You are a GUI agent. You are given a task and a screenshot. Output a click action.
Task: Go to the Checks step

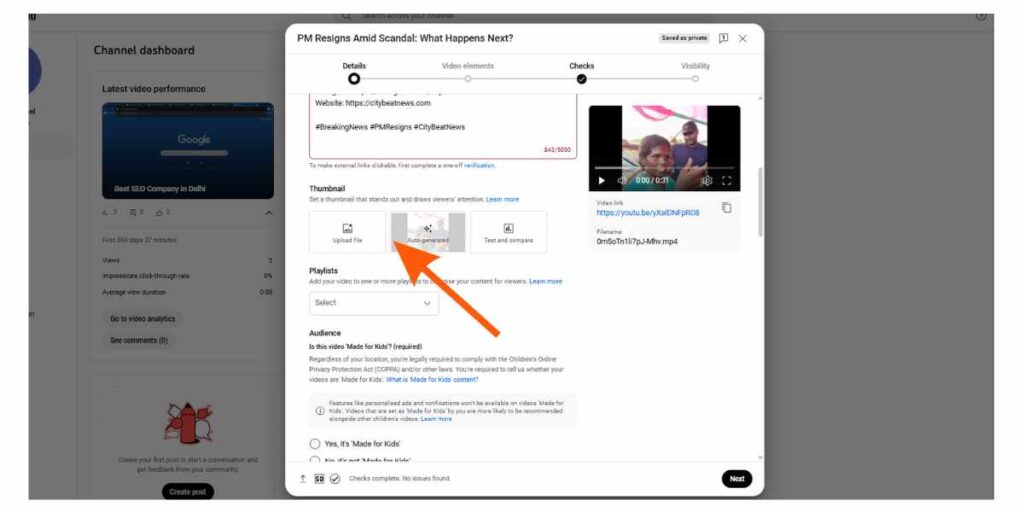581,73
